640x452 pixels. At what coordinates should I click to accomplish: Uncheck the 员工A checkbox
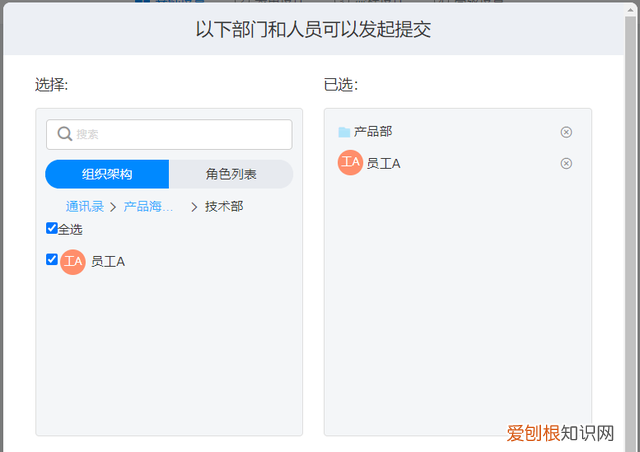[x=51, y=259]
